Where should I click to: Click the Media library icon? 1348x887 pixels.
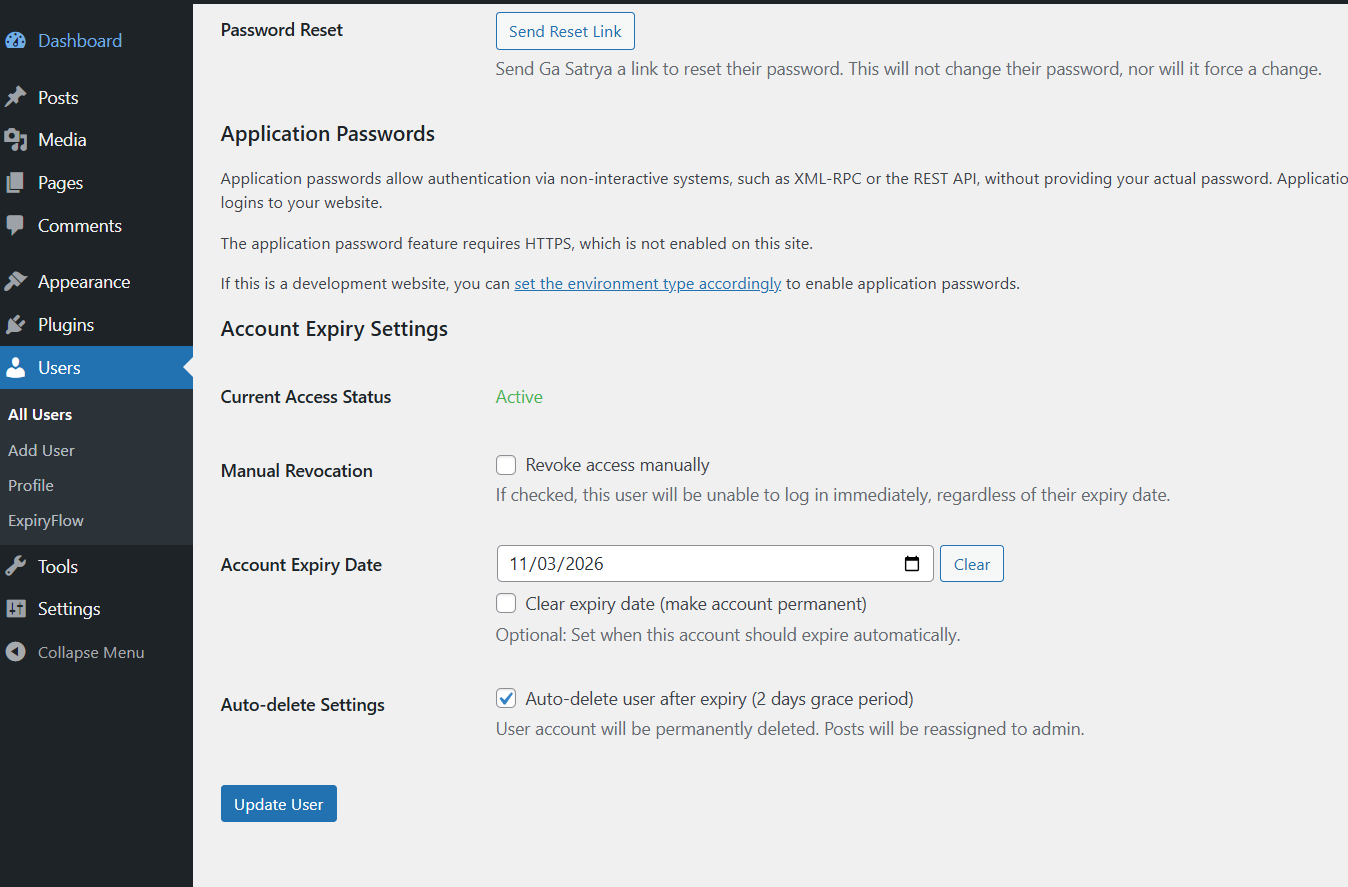point(15,140)
